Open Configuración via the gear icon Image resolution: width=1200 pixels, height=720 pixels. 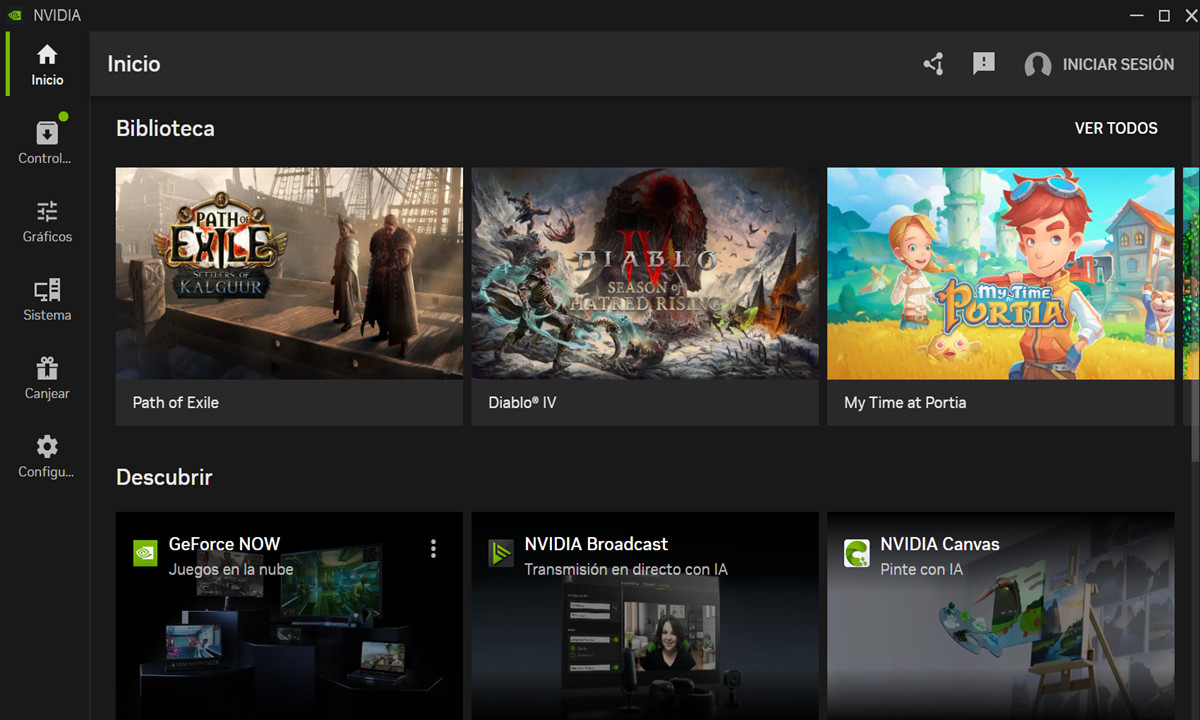(x=46, y=447)
